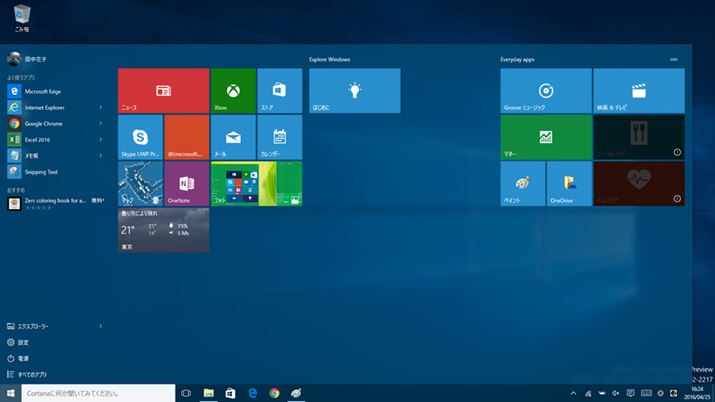The height and width of the screenshot is (402, 715).
Task: Launch the Skype UWP Preview tile
Action: [140, 137]
